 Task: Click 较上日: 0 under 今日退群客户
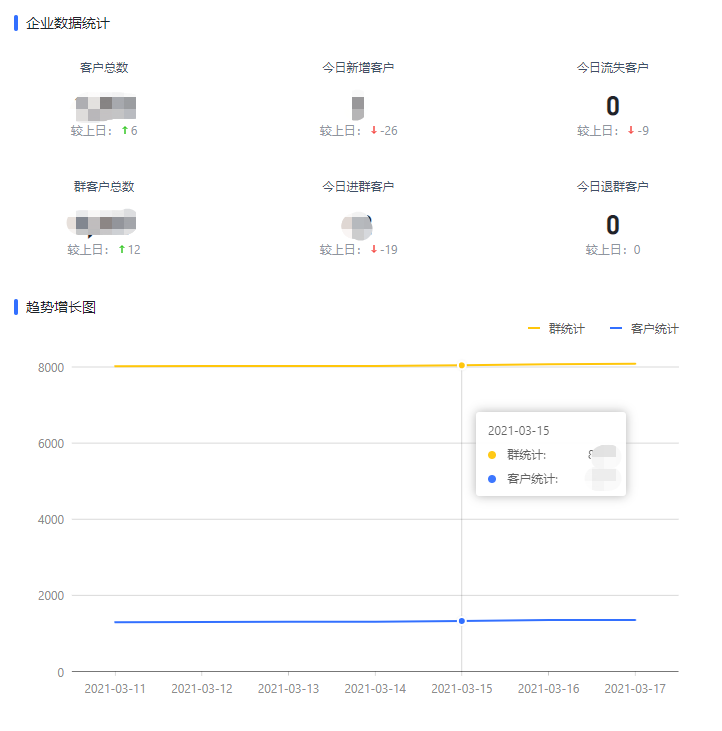click(x=613, y=250)
